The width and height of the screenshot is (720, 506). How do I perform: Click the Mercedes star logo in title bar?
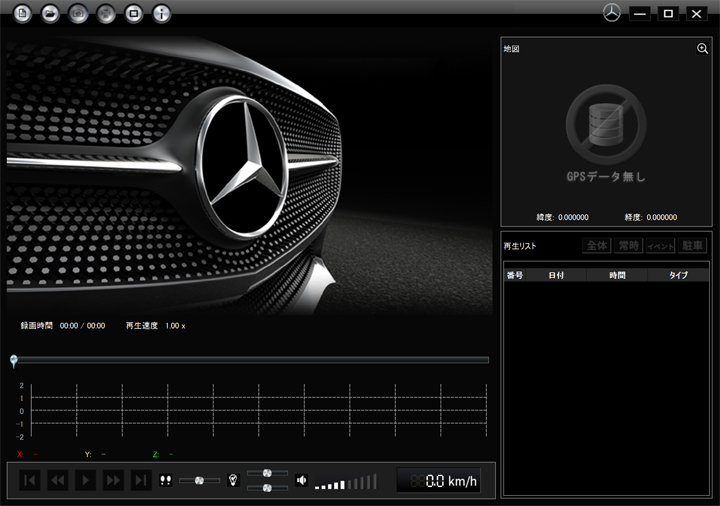click(x=612, y=13)
